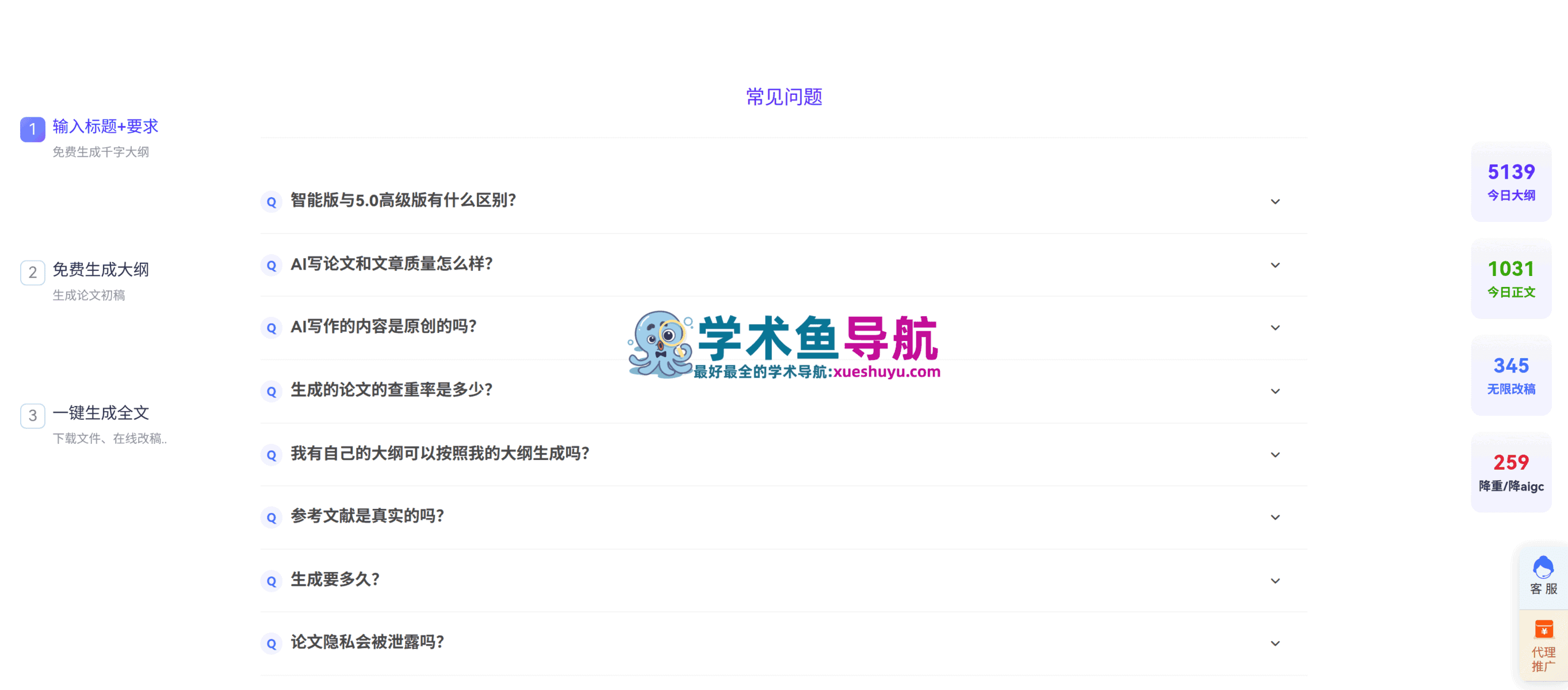Screen dimensions: 1568x690
Task: Open the AI写作的内容是原创的吗 question
Action: (783, 327)
